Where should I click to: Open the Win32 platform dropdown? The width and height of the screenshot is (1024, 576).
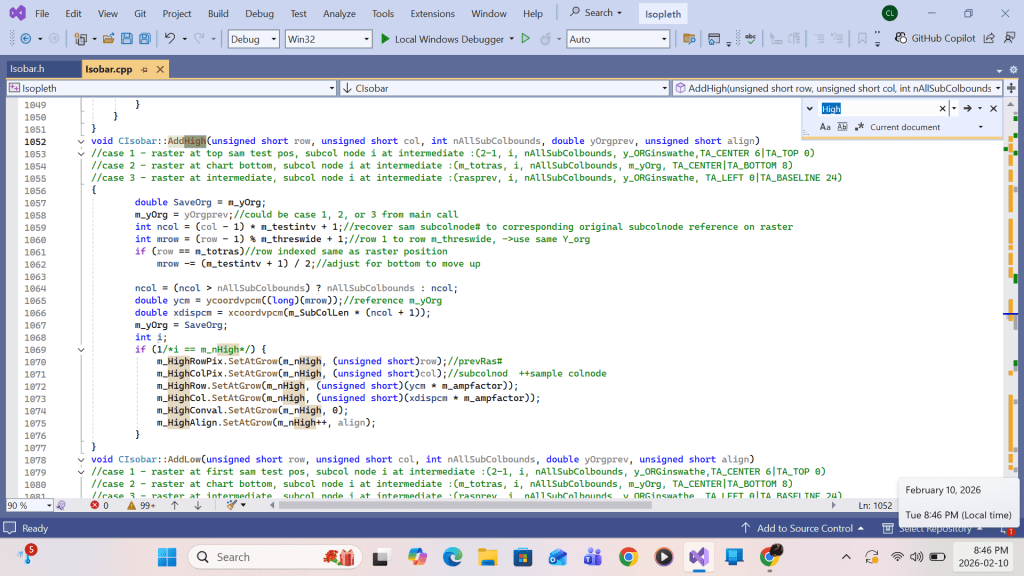[327, 39]
